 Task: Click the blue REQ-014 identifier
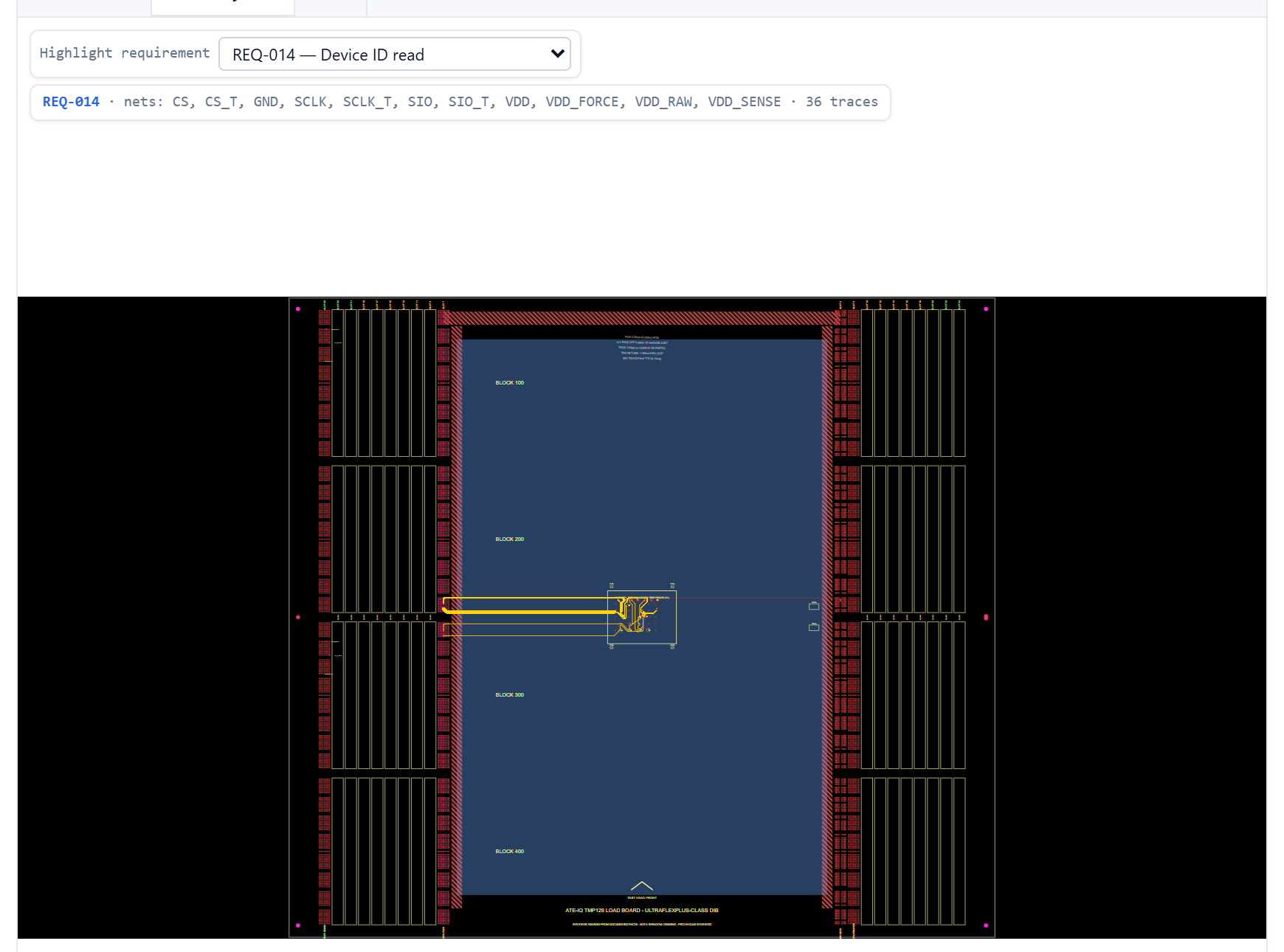click(x=71, y=102)
